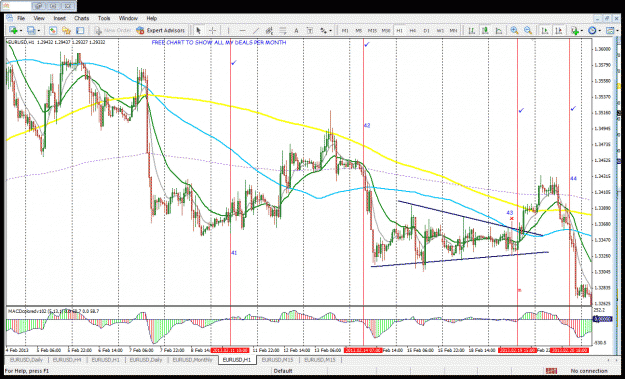The image size is (625, 379).
Task: Select the 'FREE CHART TO SHOW ALL MY DEALS' label
Action: (x=219, y=43)
